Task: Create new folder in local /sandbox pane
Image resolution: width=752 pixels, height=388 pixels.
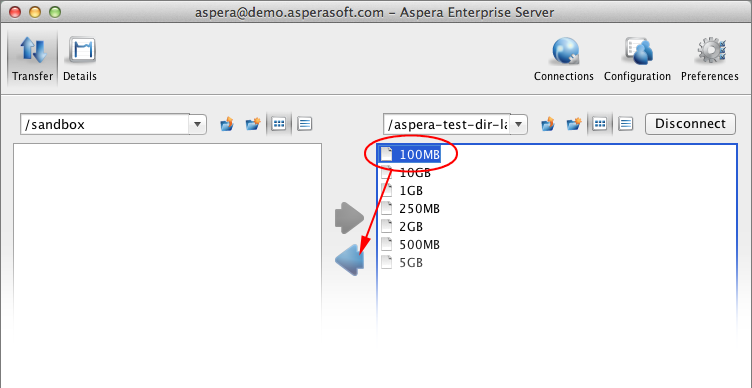Action: [253, 124]
